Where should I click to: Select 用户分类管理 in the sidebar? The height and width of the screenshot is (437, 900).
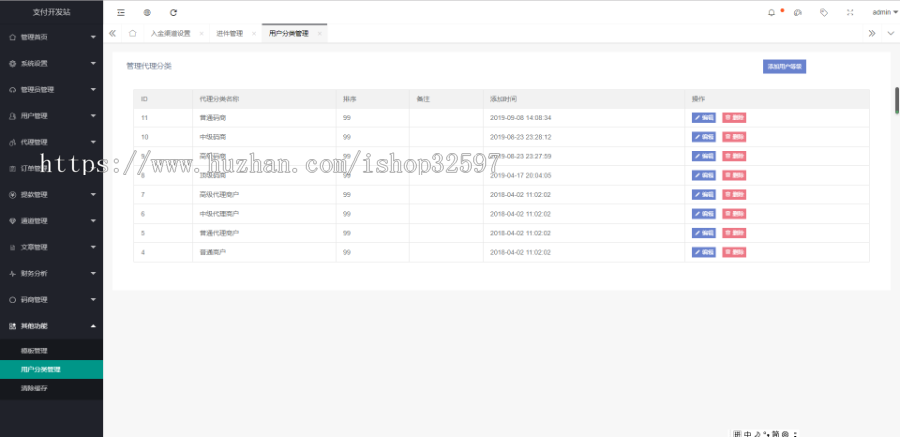tap(52, 370)
